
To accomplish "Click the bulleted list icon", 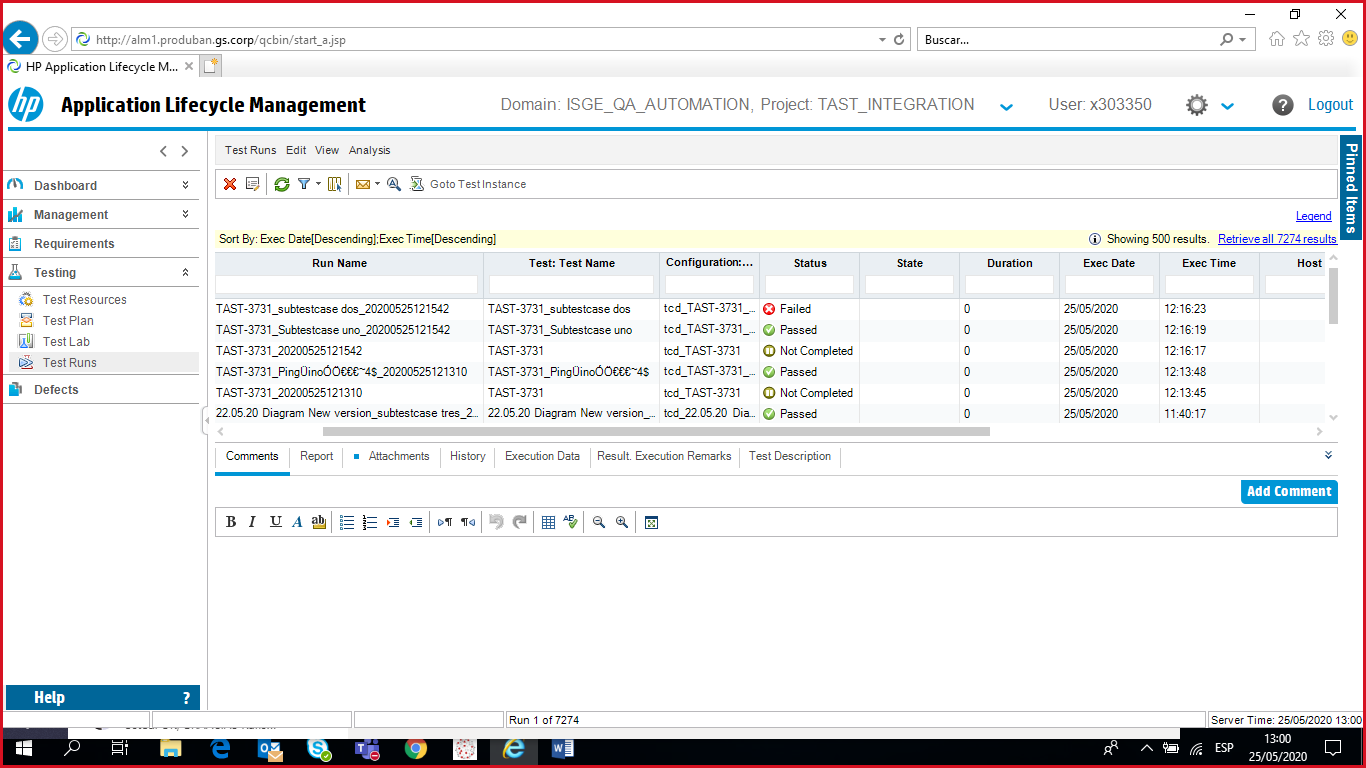I will pos(347,522).
